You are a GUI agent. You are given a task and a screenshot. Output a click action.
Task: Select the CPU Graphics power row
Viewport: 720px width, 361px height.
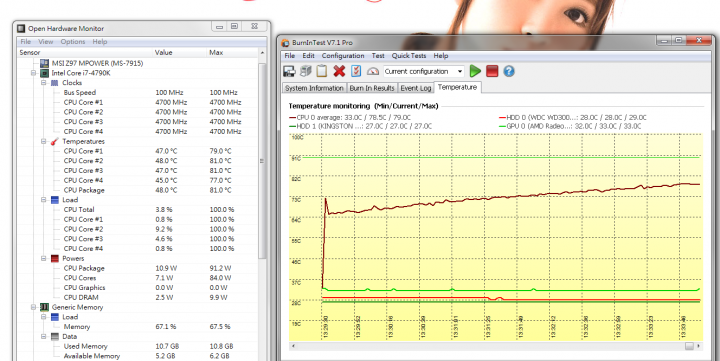tap(138, 288)
